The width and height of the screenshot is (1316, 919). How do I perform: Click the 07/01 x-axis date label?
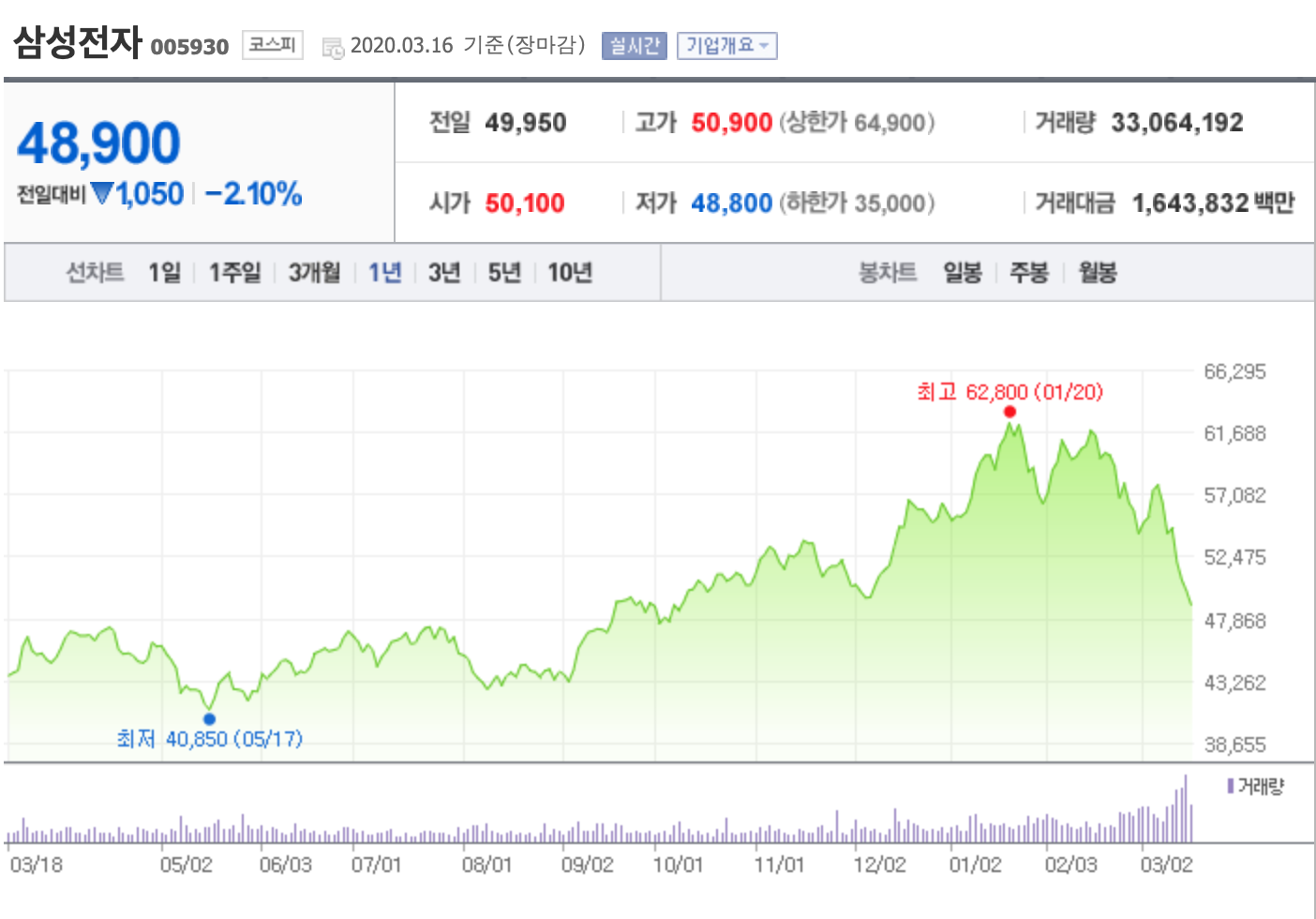pyautogui.click(x=376, y=865)
